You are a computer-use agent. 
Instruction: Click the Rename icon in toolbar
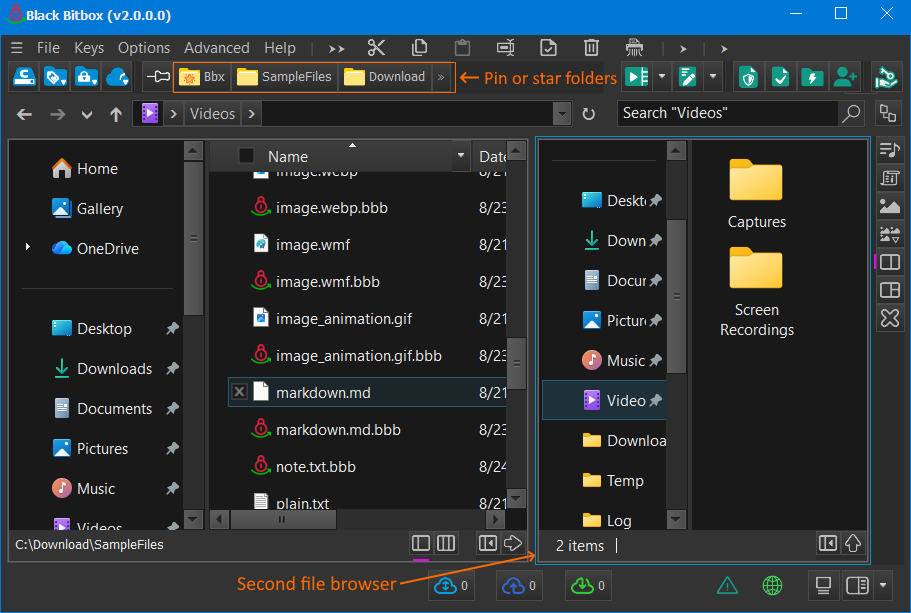[505, 48]
